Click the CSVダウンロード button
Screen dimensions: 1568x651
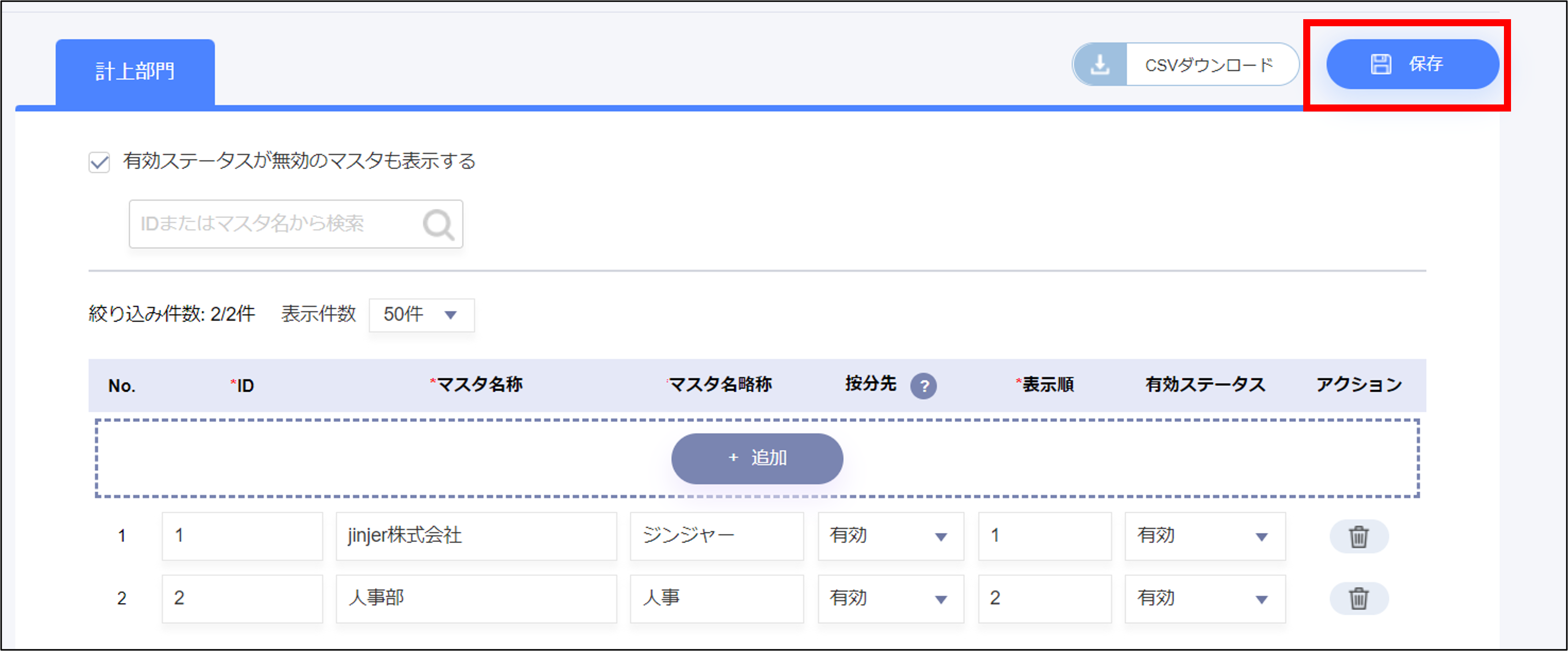coord(1209,65)
